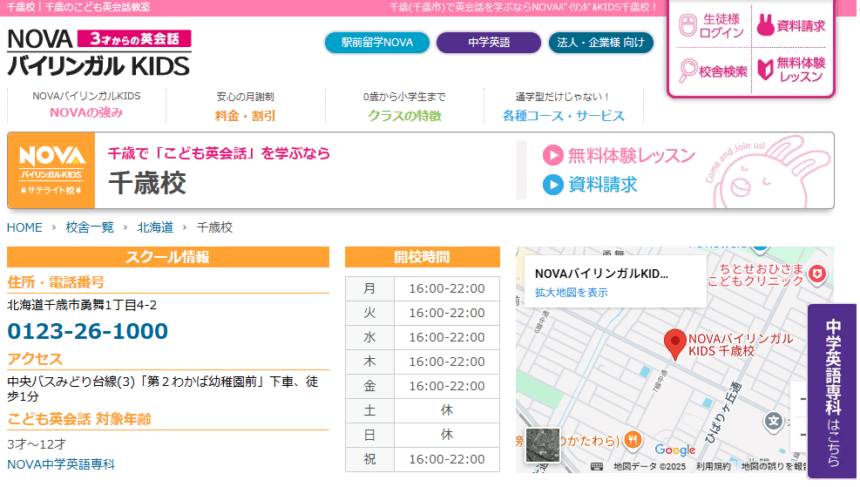Click the スクール情報 section header
860x487 pixels.
pyautogui.click(x=168, y=257)
